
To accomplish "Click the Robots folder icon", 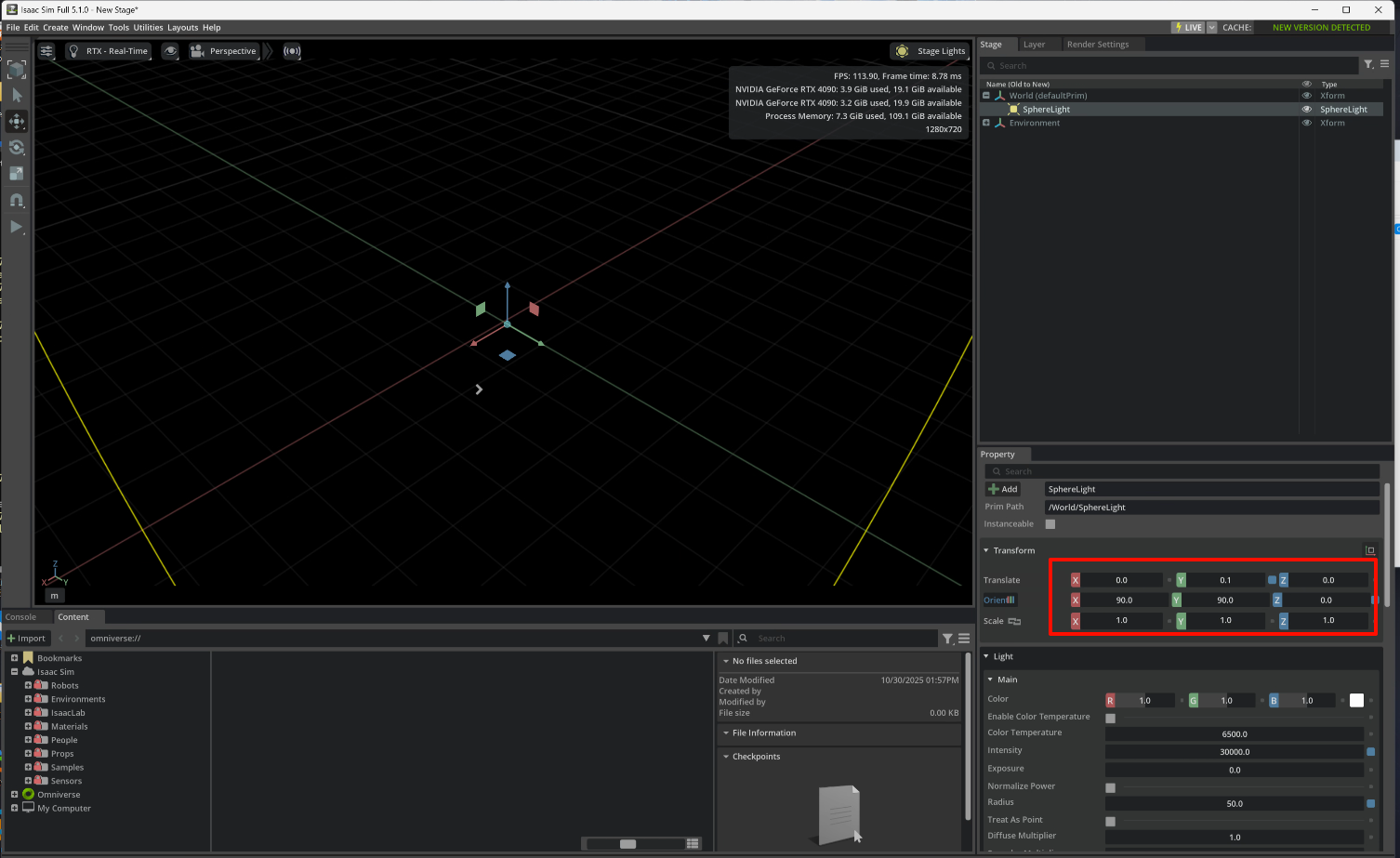I will pyautogui.click(x=41, y=685).
